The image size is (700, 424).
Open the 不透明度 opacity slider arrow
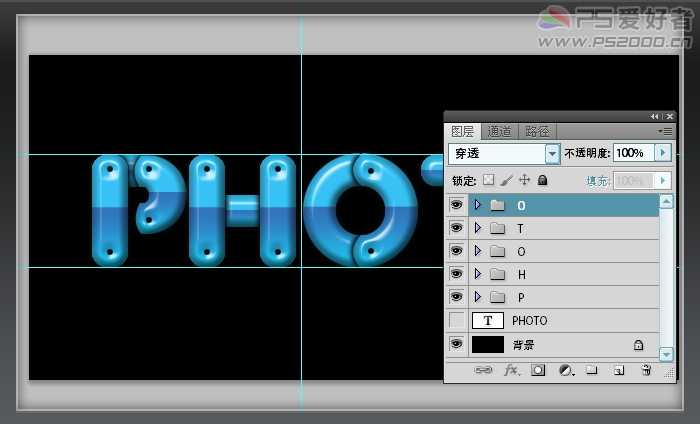pos(663,153)
